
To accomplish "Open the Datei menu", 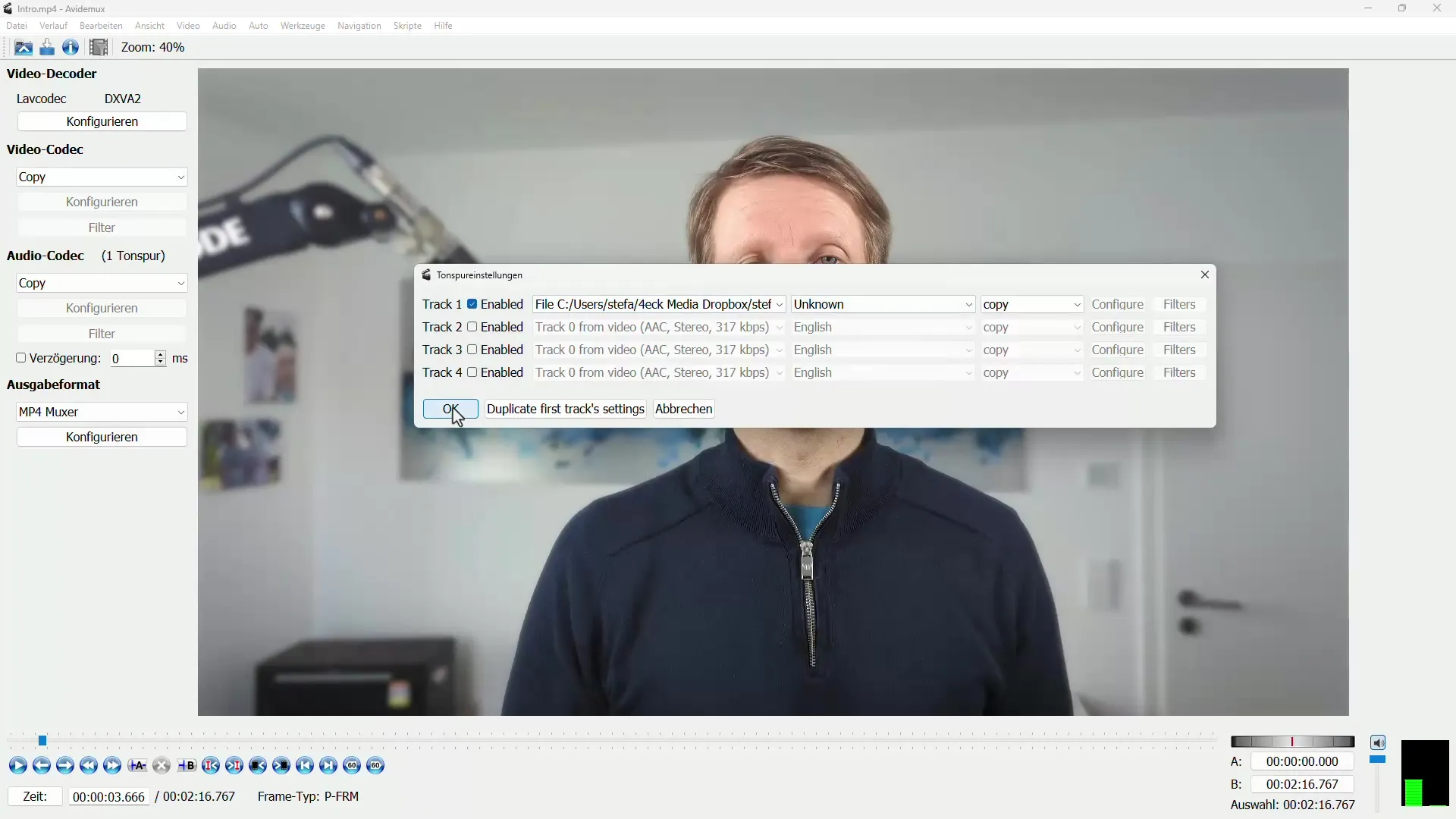I will (17, 26).
